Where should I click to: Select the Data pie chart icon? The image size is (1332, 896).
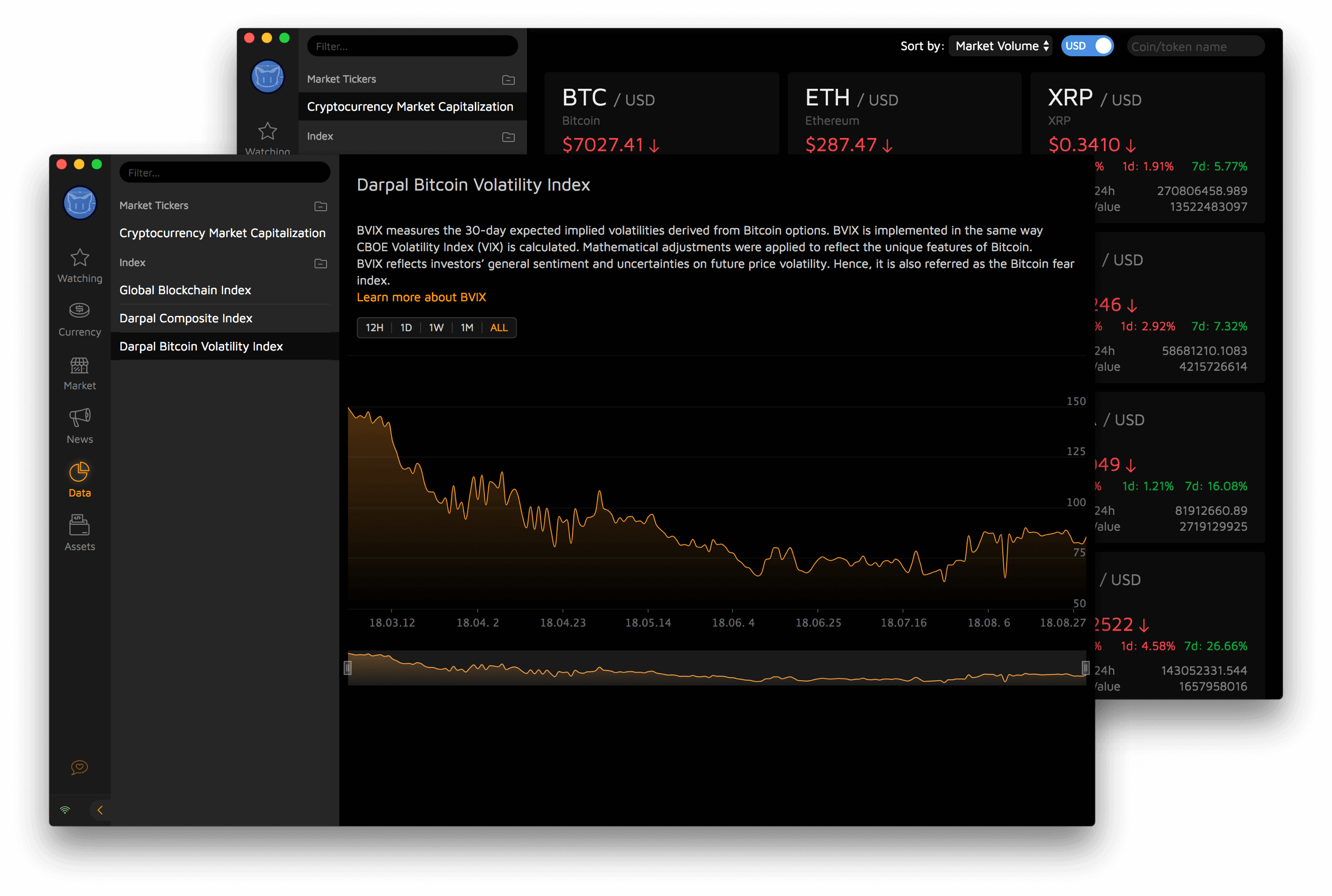point(79,473)
